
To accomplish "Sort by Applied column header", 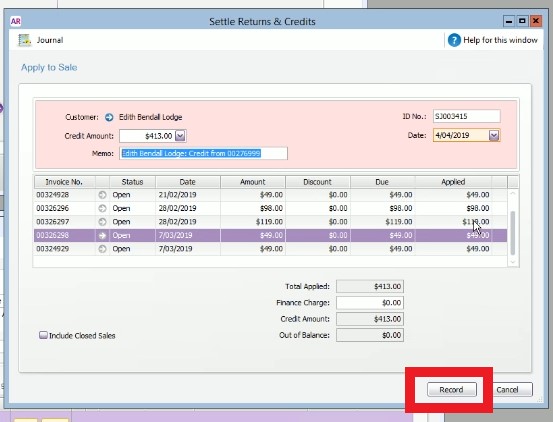I will click(x=453, y=182).
